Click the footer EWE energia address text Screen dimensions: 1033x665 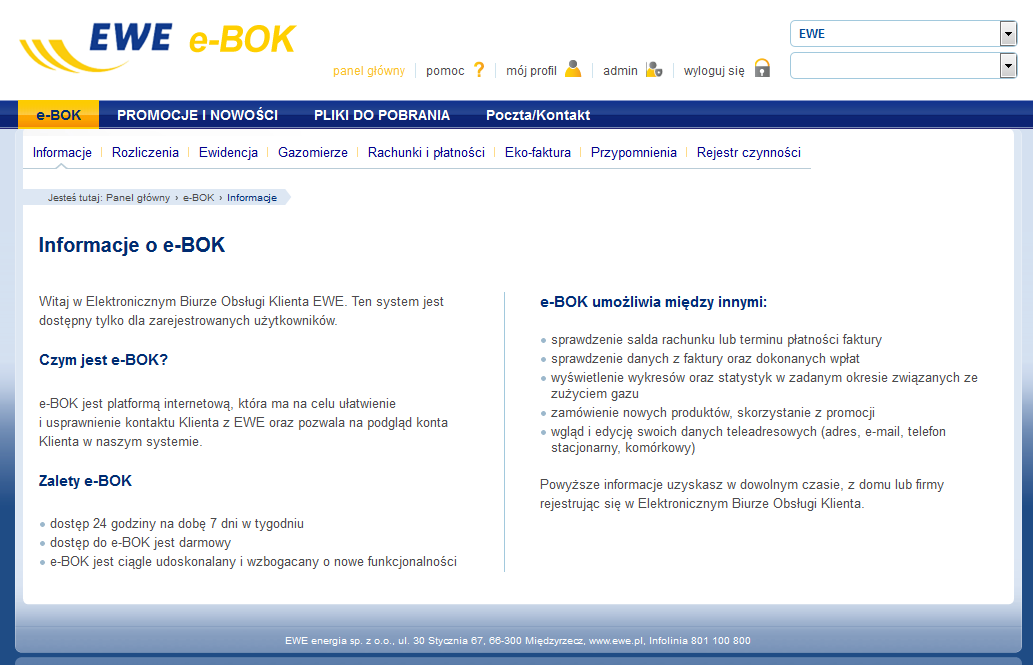point(518,641)
